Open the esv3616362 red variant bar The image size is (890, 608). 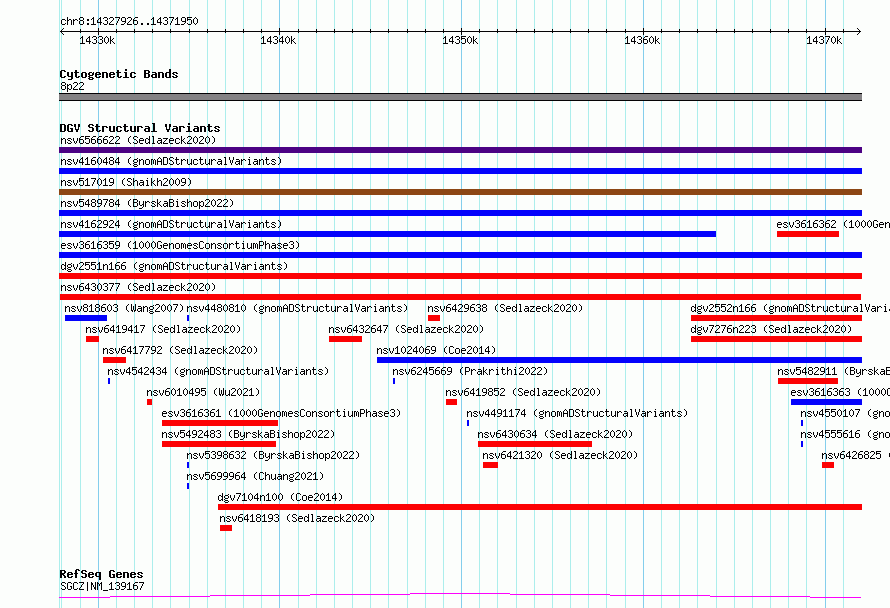point(808,234)
